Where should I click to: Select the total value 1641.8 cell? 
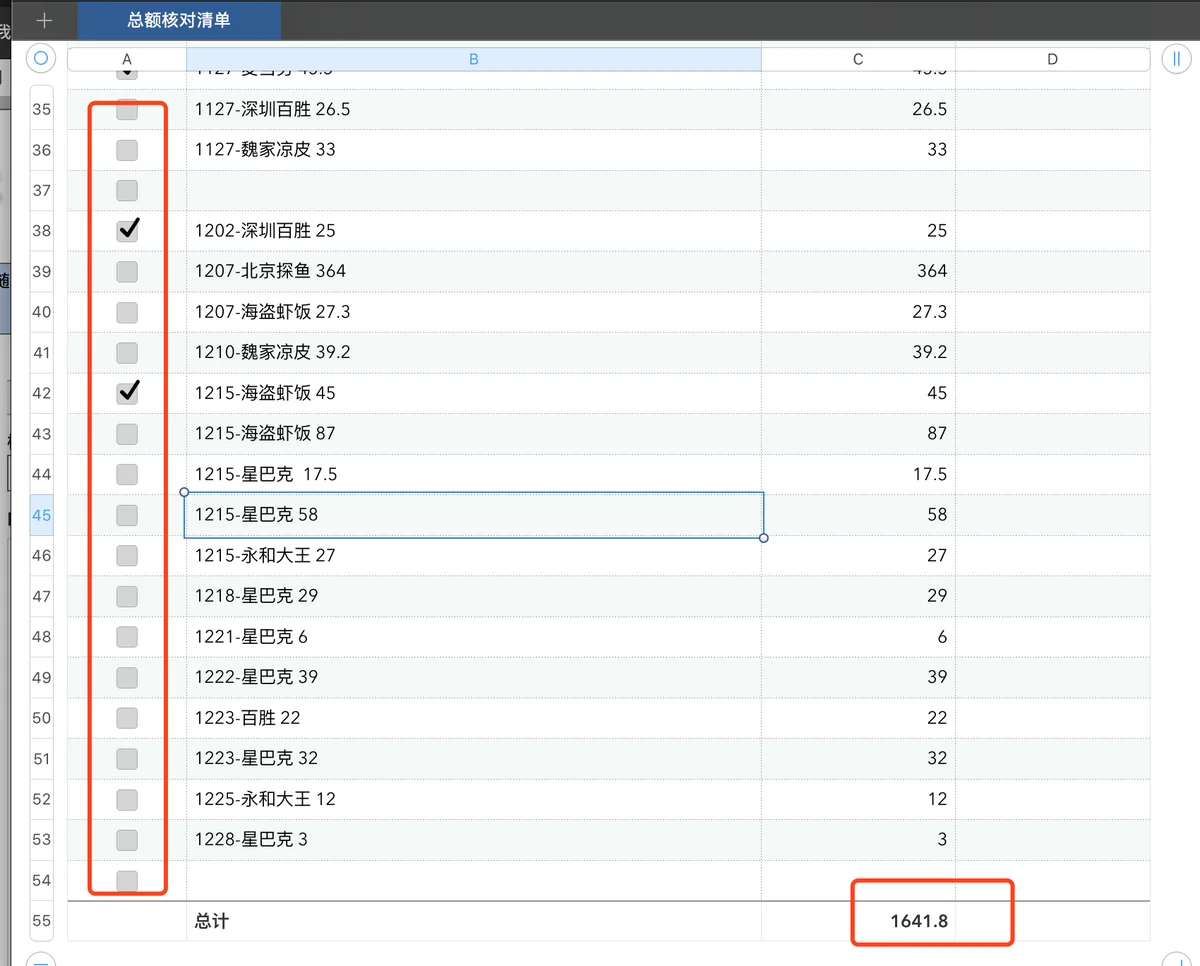point(858,921)
